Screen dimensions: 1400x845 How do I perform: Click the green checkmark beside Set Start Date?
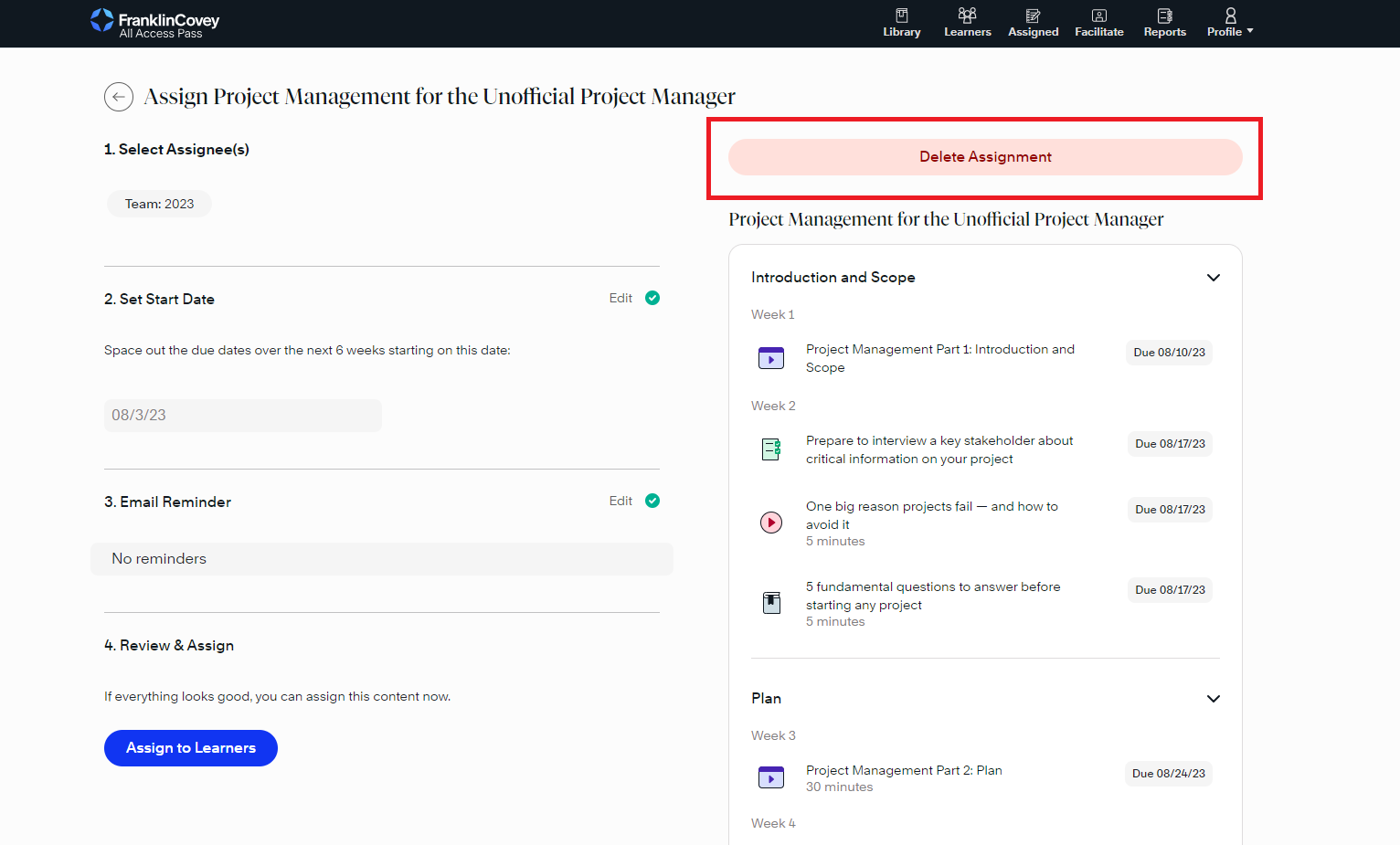pyautogui.click(x=652, y=298)
